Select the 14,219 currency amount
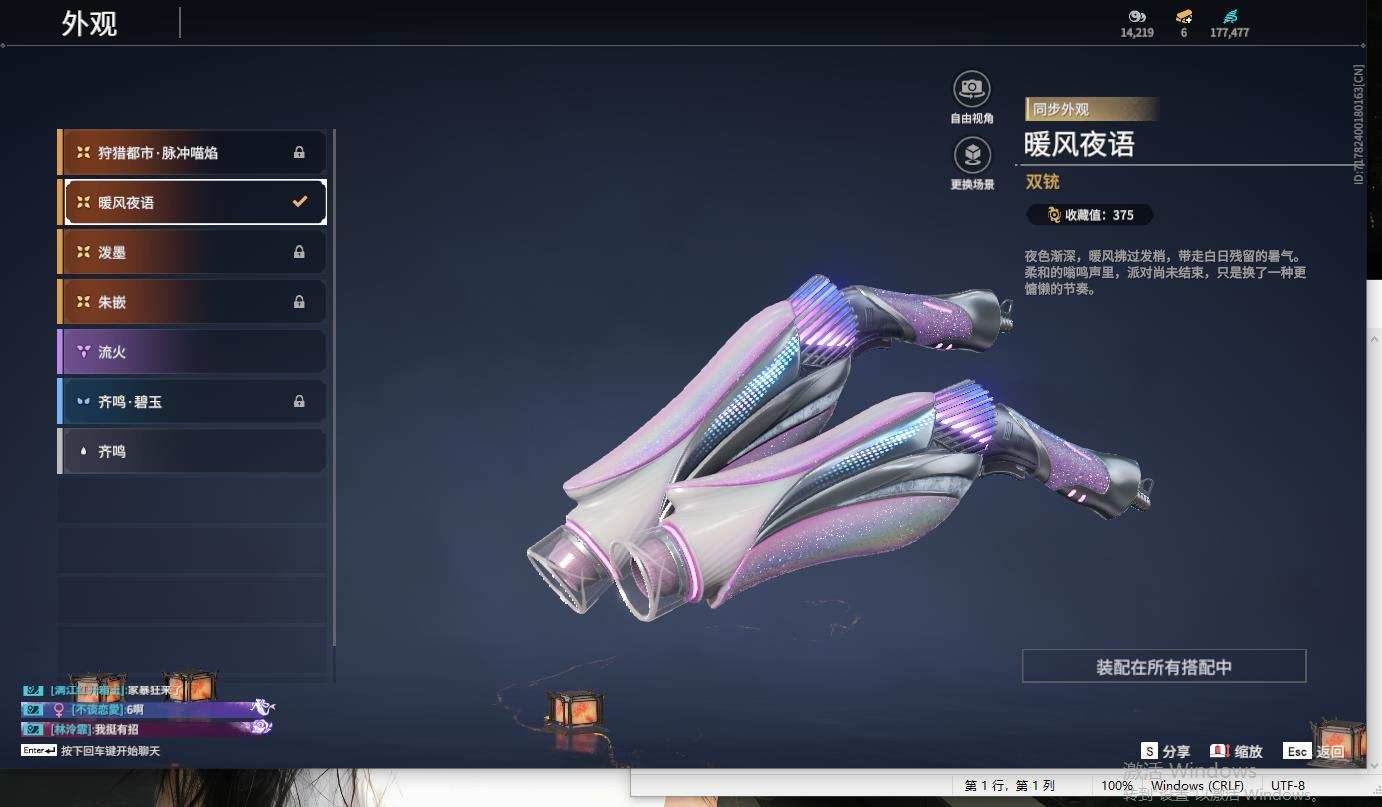The height and width of the screenshot is (807, 1382). point(1137,33)
